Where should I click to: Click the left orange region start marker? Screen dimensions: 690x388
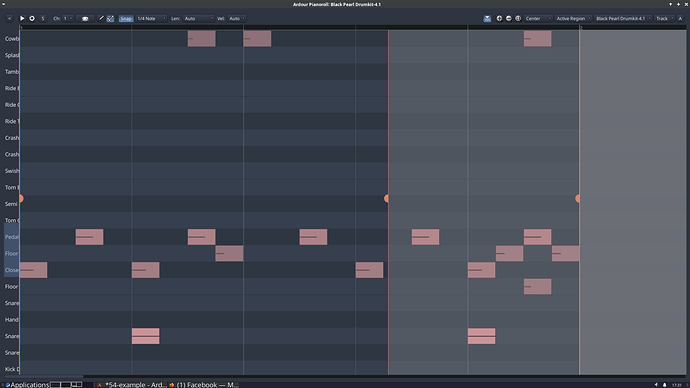(x=21, y=198)
